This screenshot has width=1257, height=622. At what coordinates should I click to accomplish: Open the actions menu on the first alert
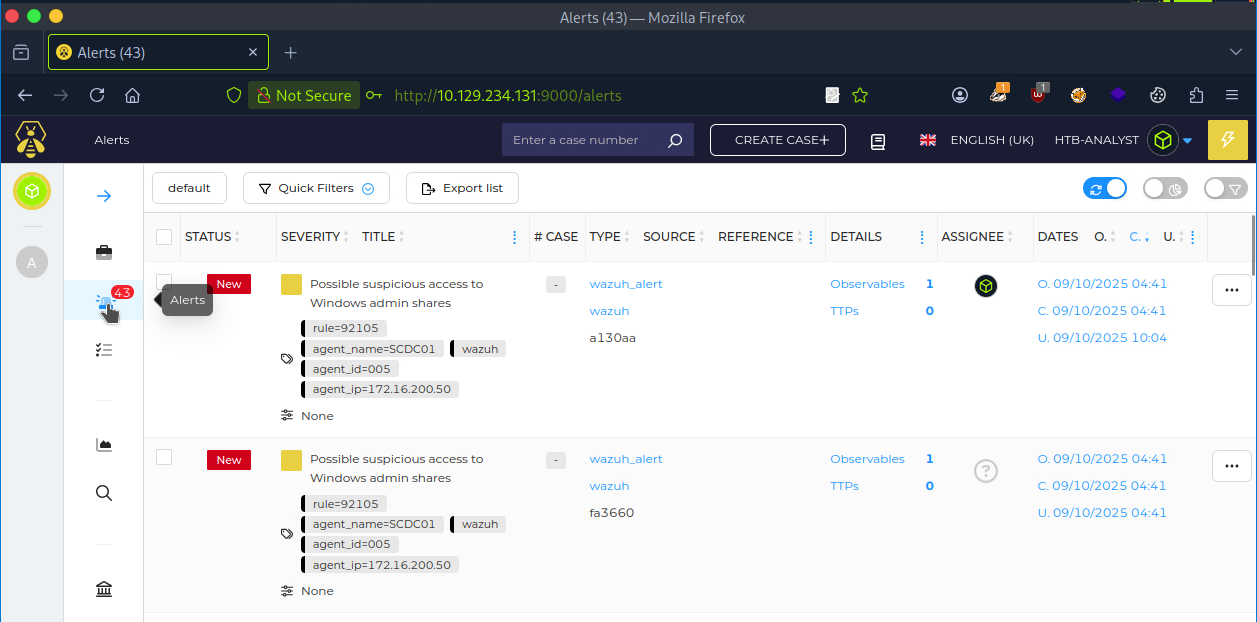(1231, 289)
